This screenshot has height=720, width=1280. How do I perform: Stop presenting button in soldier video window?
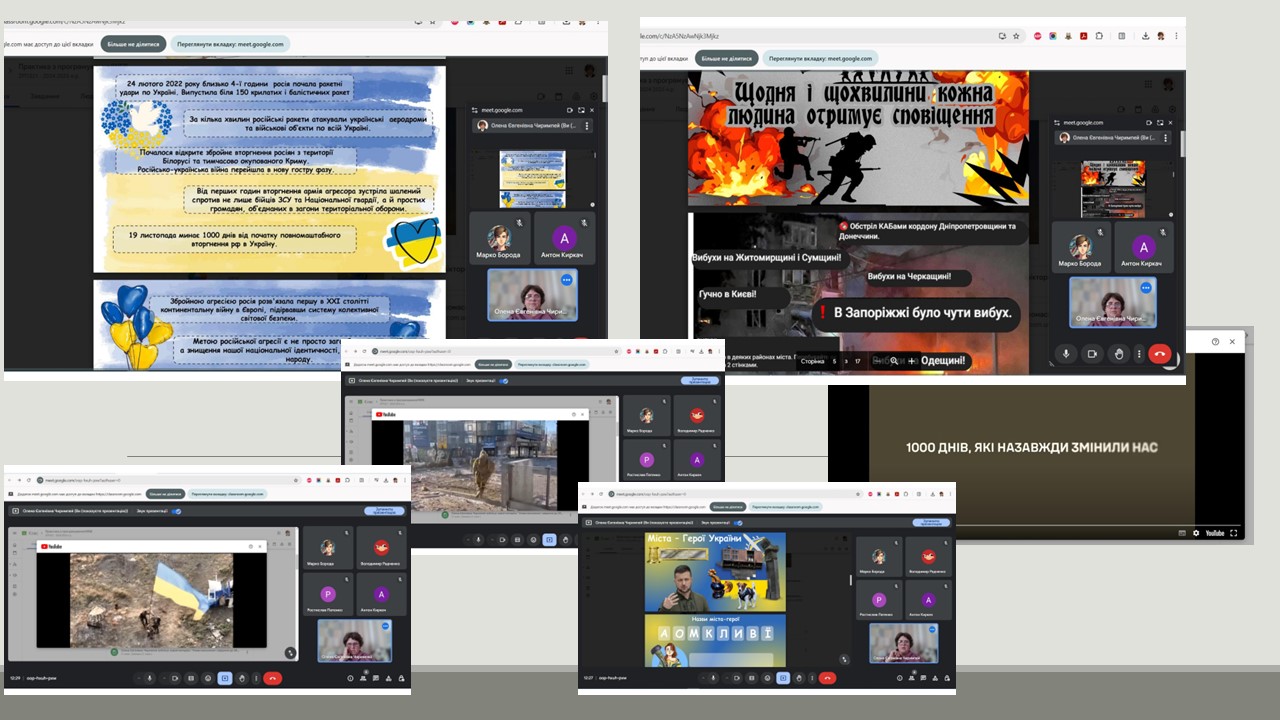tap(700, 381)
